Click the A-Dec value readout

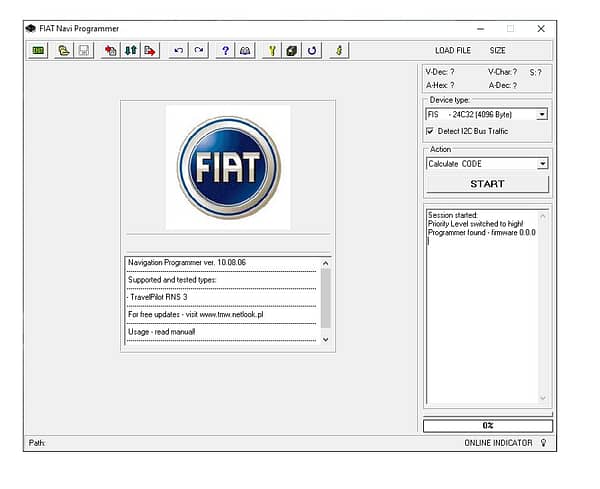coord(502,85)
